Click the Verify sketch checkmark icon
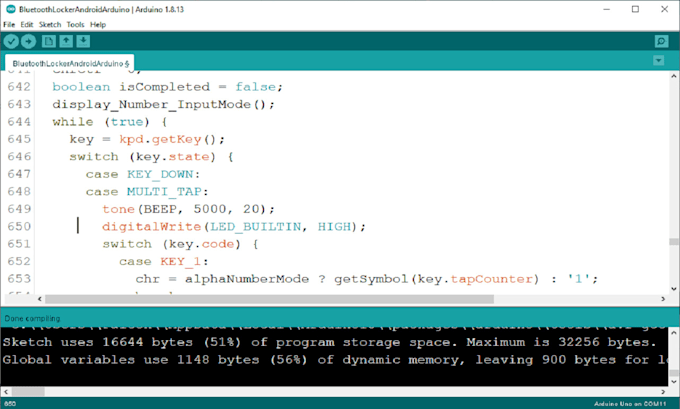680x409 pixels. point(11,42)
